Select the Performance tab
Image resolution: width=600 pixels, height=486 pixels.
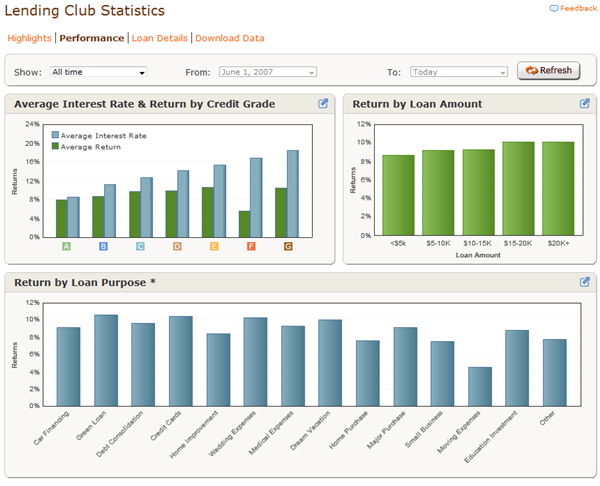[92, 38]
